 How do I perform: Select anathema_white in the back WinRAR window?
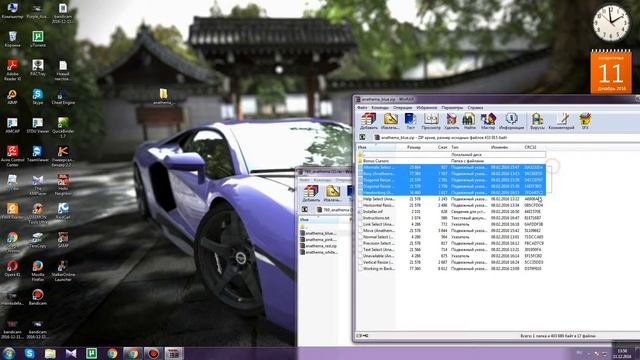(x=318, y=252)
